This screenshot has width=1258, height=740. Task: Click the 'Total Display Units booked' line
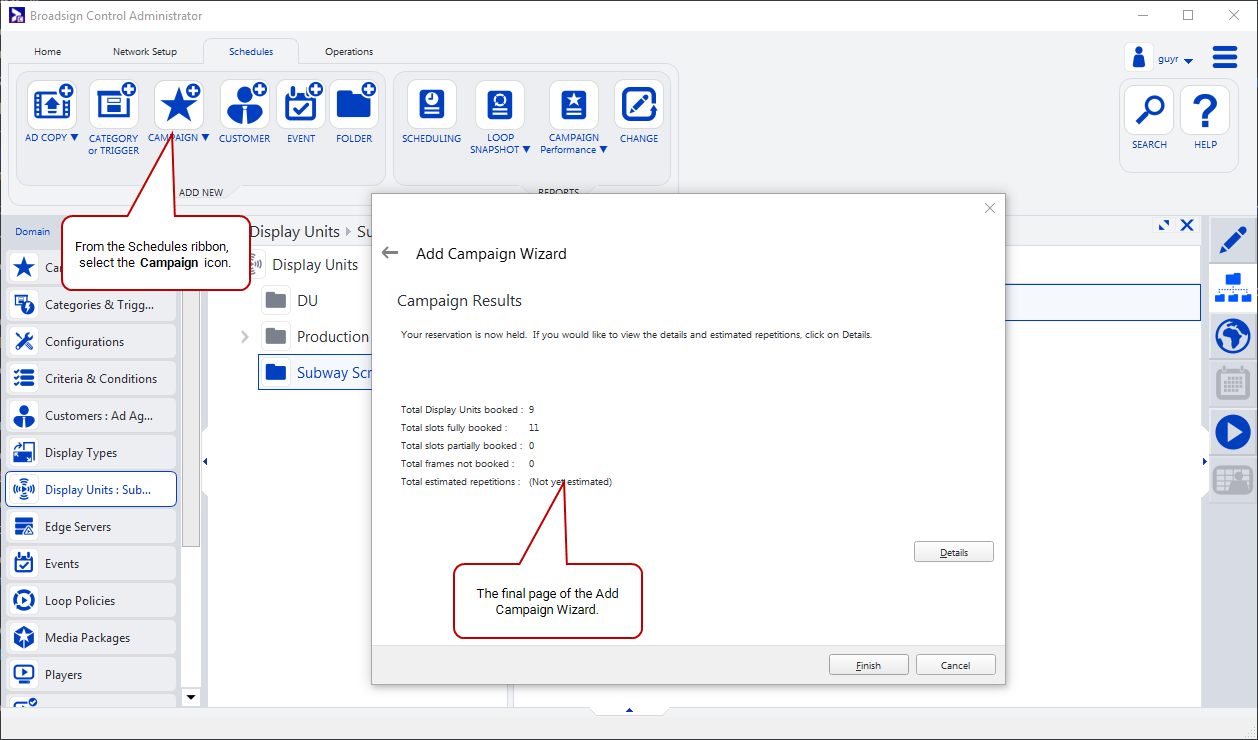click(467, 410)
